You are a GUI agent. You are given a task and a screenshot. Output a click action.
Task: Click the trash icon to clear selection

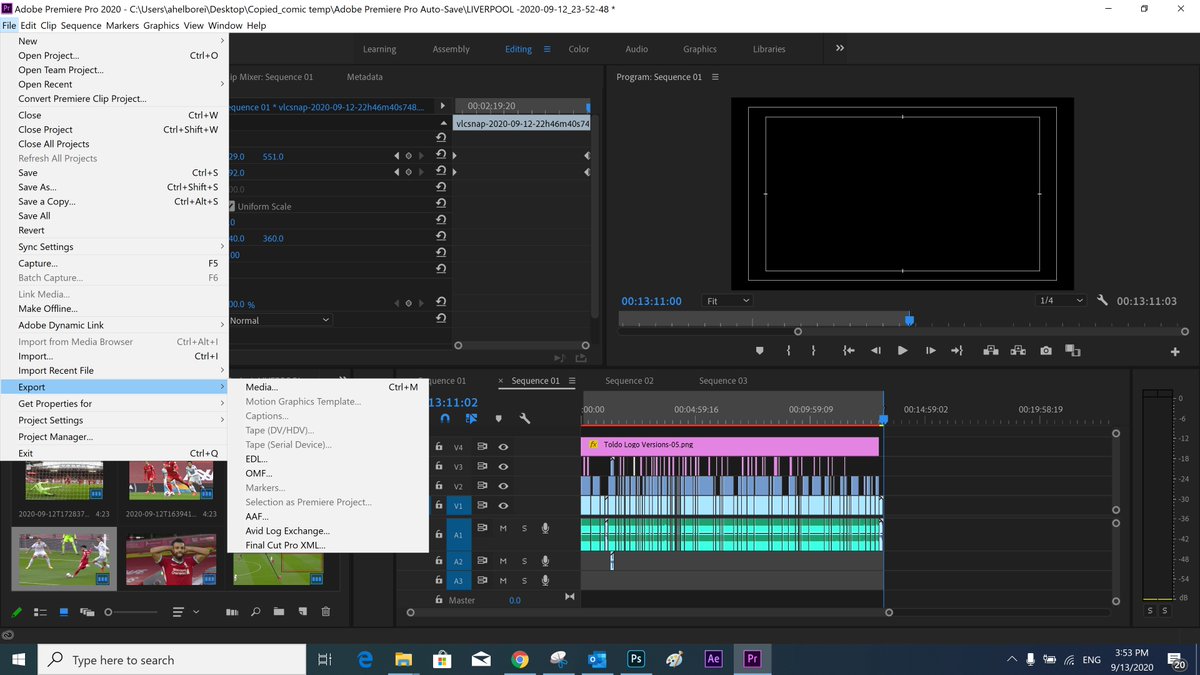tap(326, 612)
